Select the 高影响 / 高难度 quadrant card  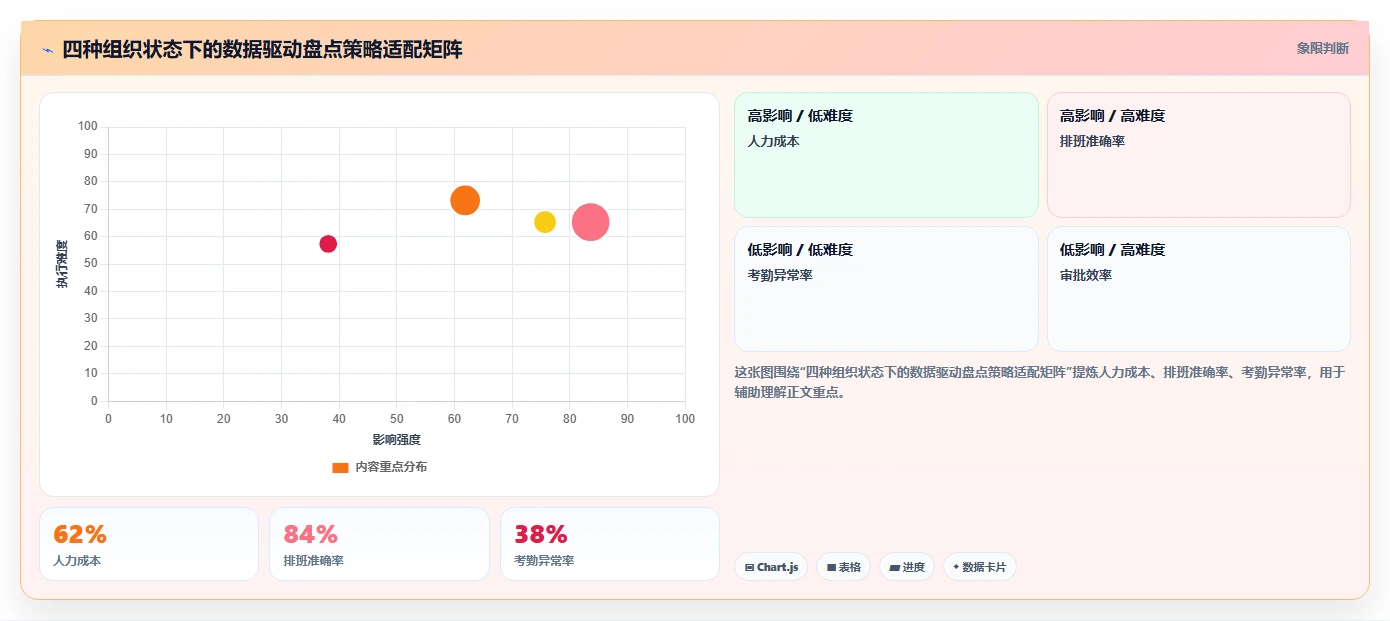click(1198, 155)
